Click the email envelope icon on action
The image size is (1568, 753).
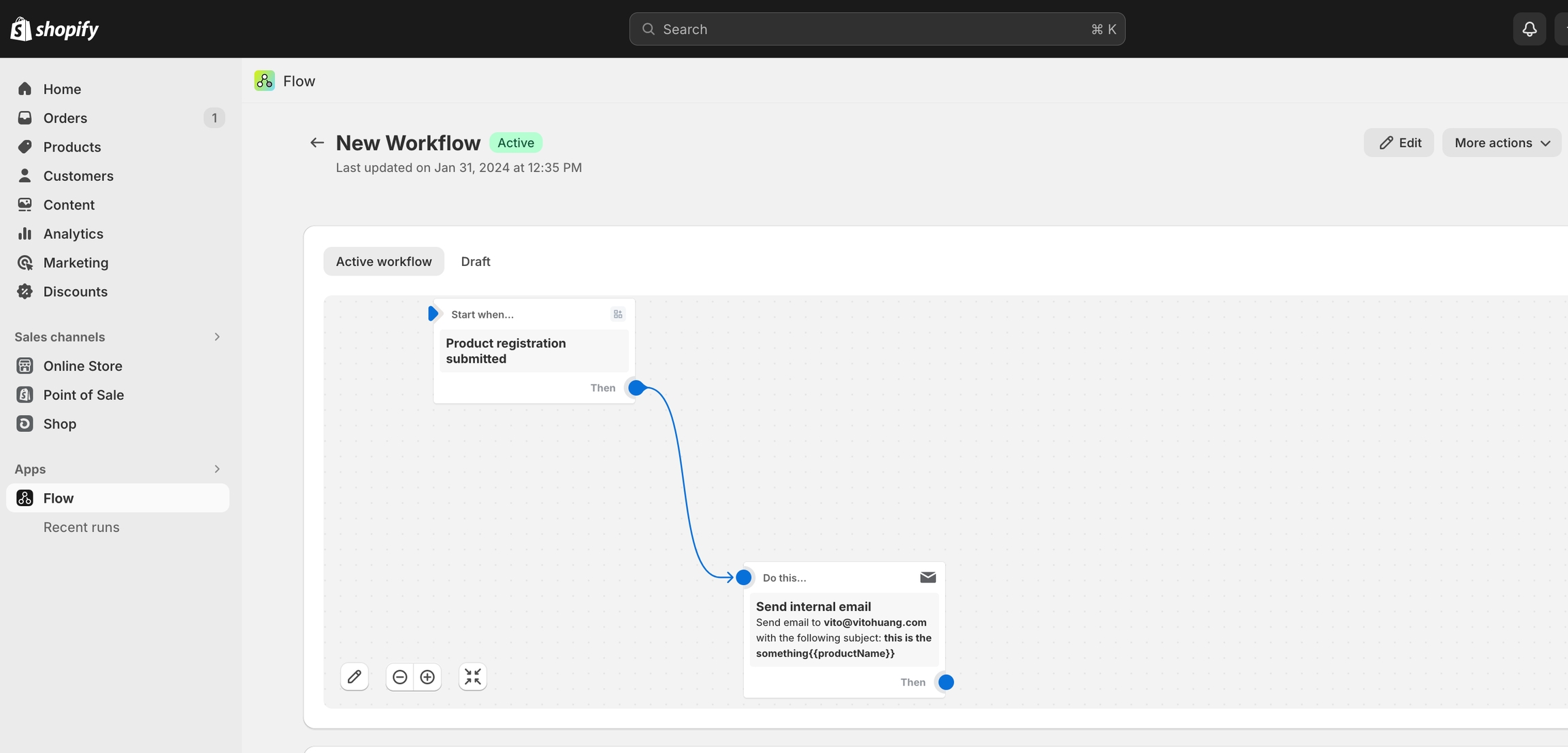pos(928,578)
